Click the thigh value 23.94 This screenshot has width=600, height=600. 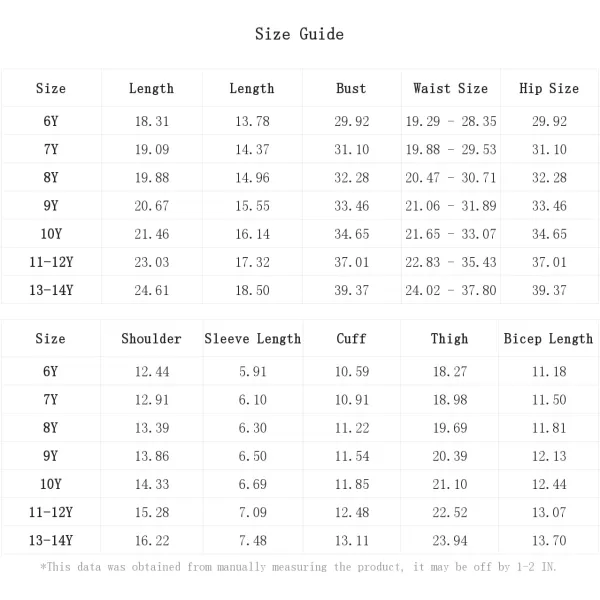[x=450, y=541]
